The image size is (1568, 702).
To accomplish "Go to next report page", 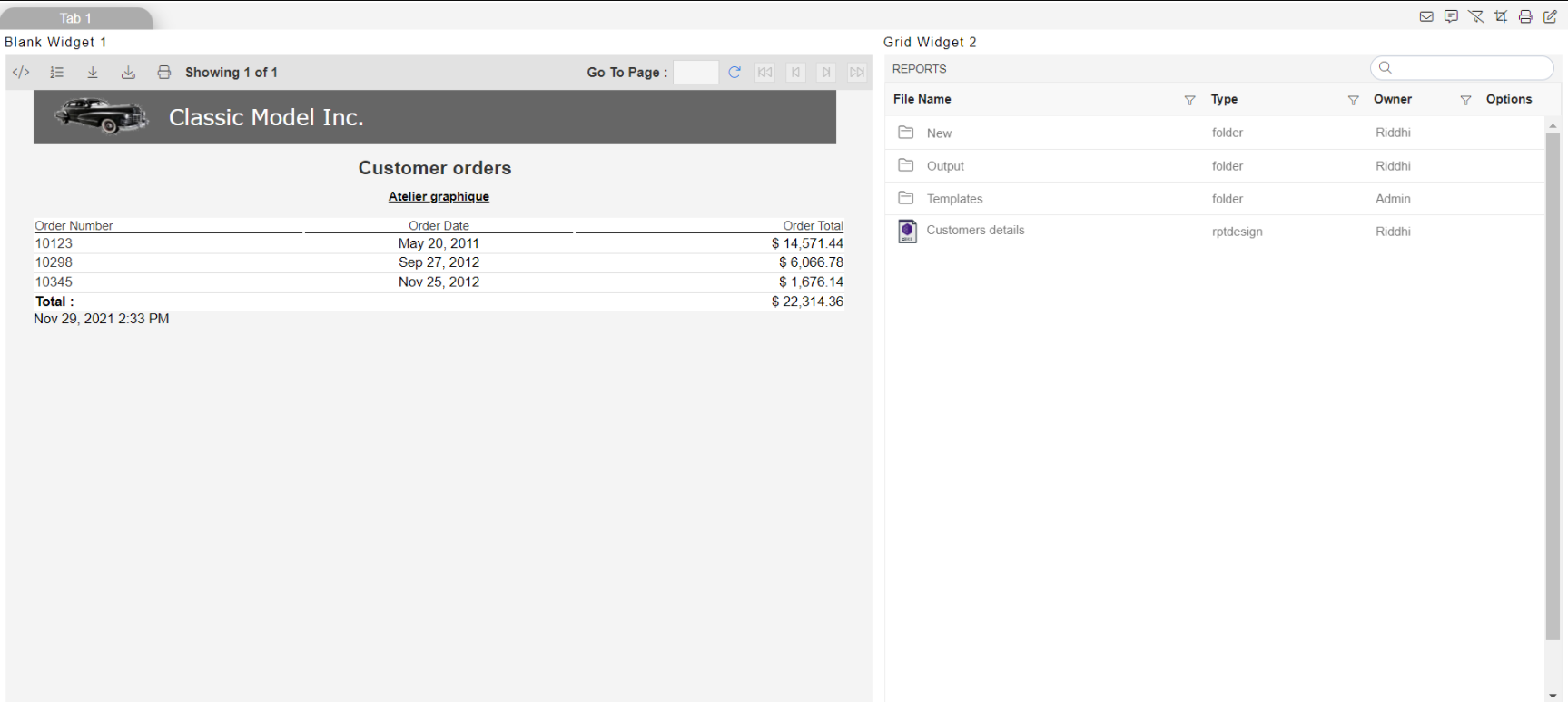I will (826, 72).
